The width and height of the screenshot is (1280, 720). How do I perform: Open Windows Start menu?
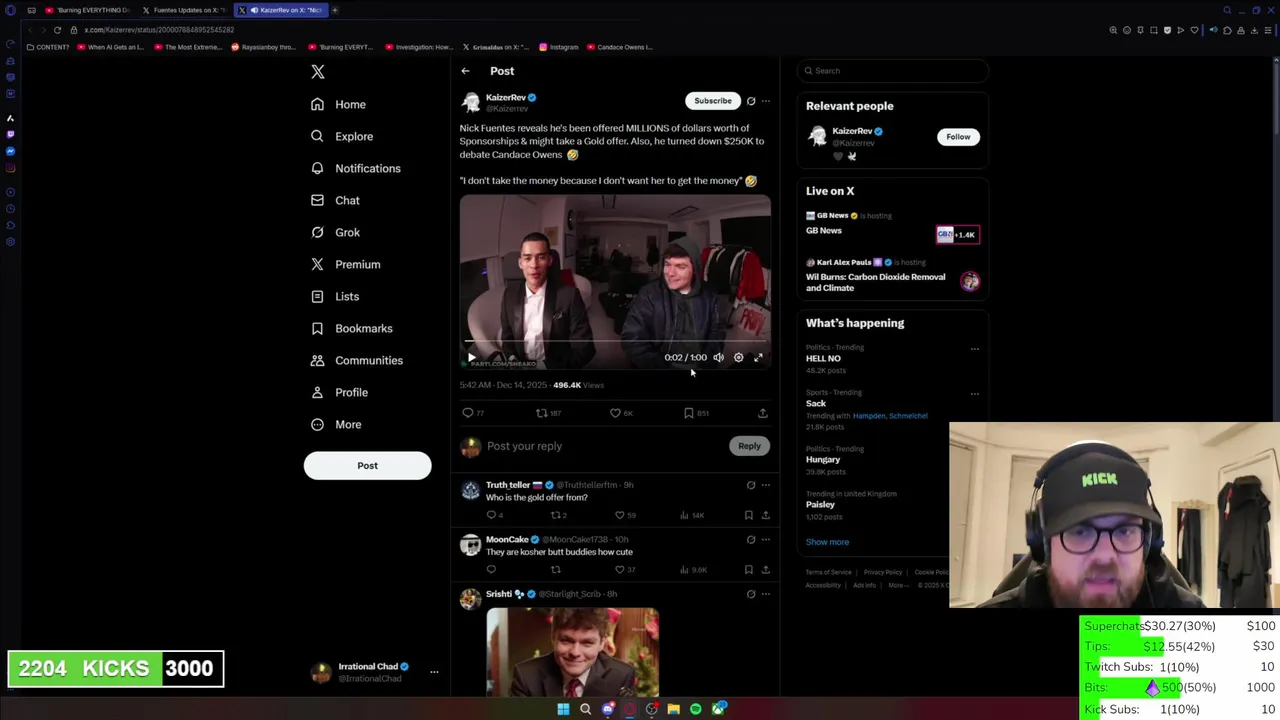pos(563,709)
